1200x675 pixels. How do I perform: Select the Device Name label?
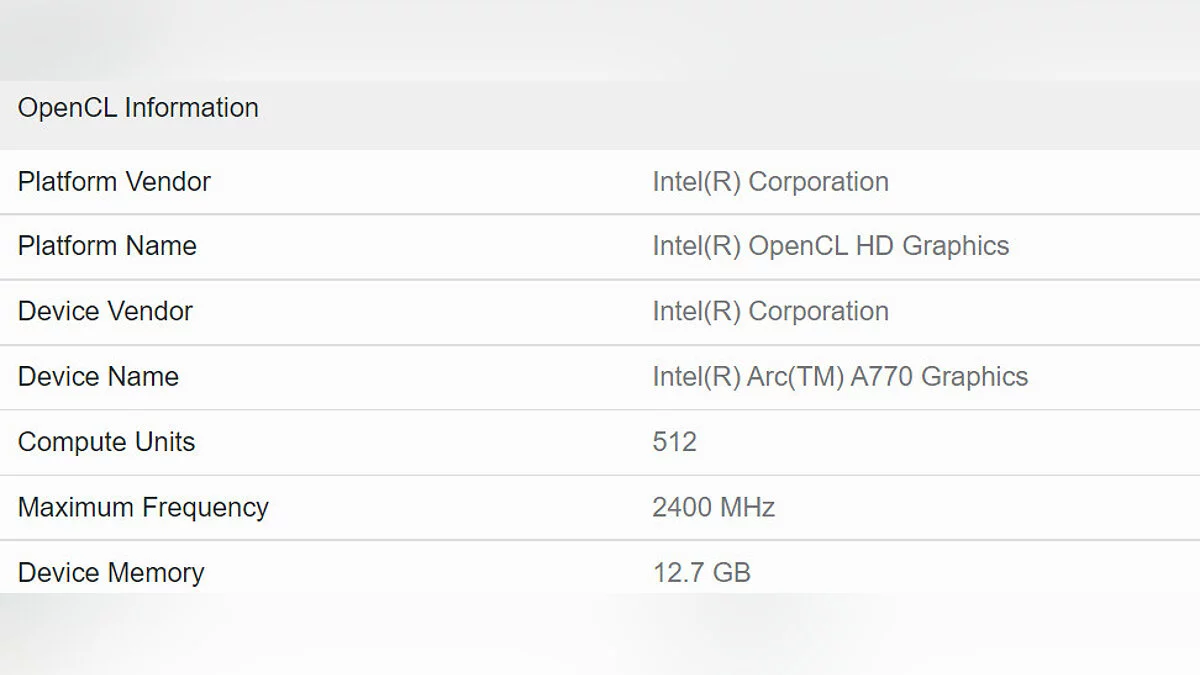click(98, 377)
